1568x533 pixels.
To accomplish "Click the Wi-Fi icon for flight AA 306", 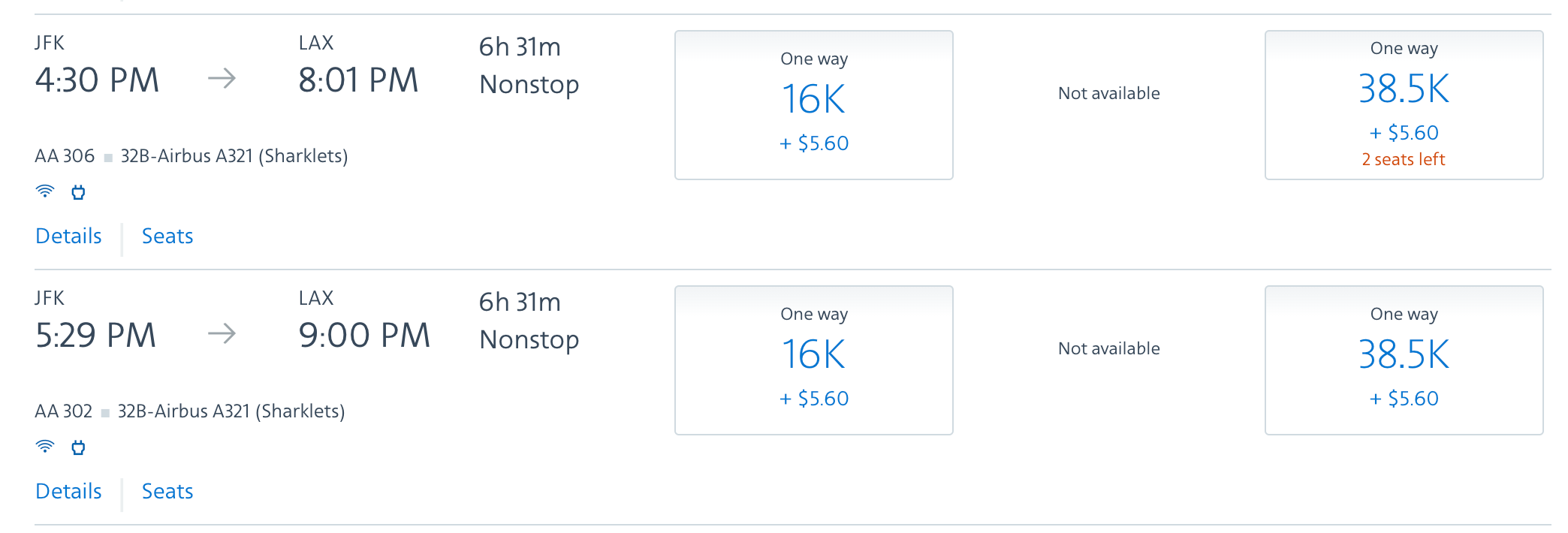I will pos(45,191).
